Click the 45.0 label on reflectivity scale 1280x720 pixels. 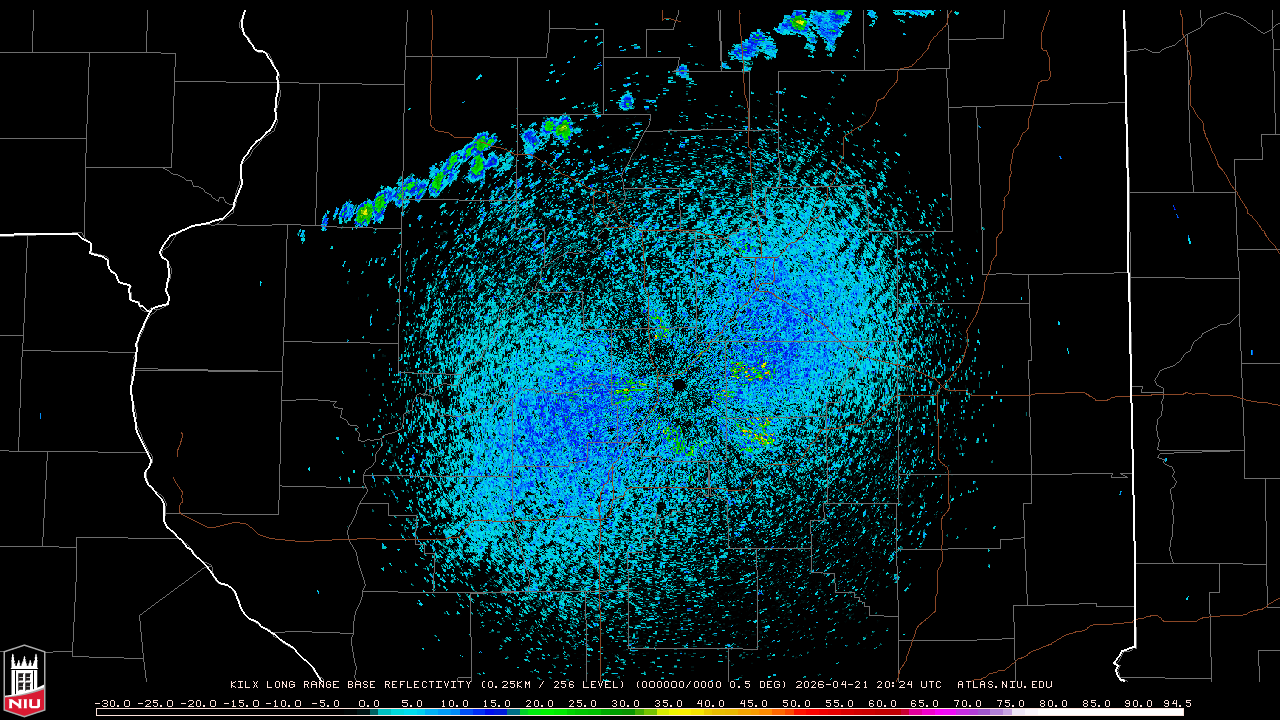click(x=754, y=703)
